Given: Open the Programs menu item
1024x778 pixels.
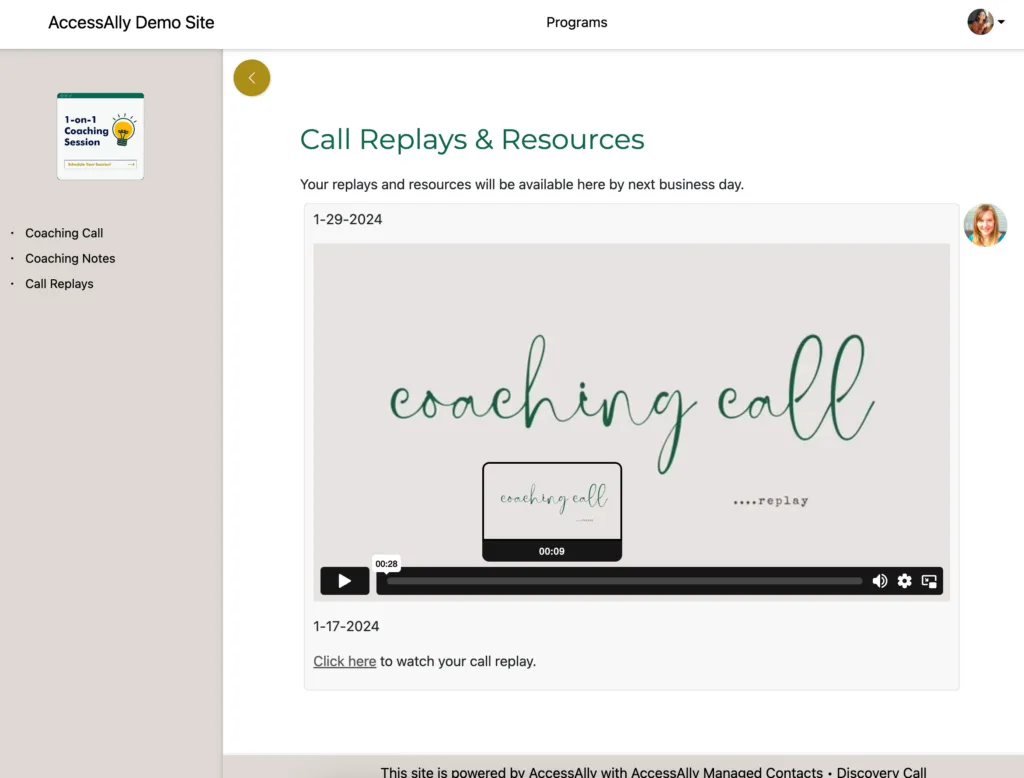Looking at the screenshot, I should 577,22.
